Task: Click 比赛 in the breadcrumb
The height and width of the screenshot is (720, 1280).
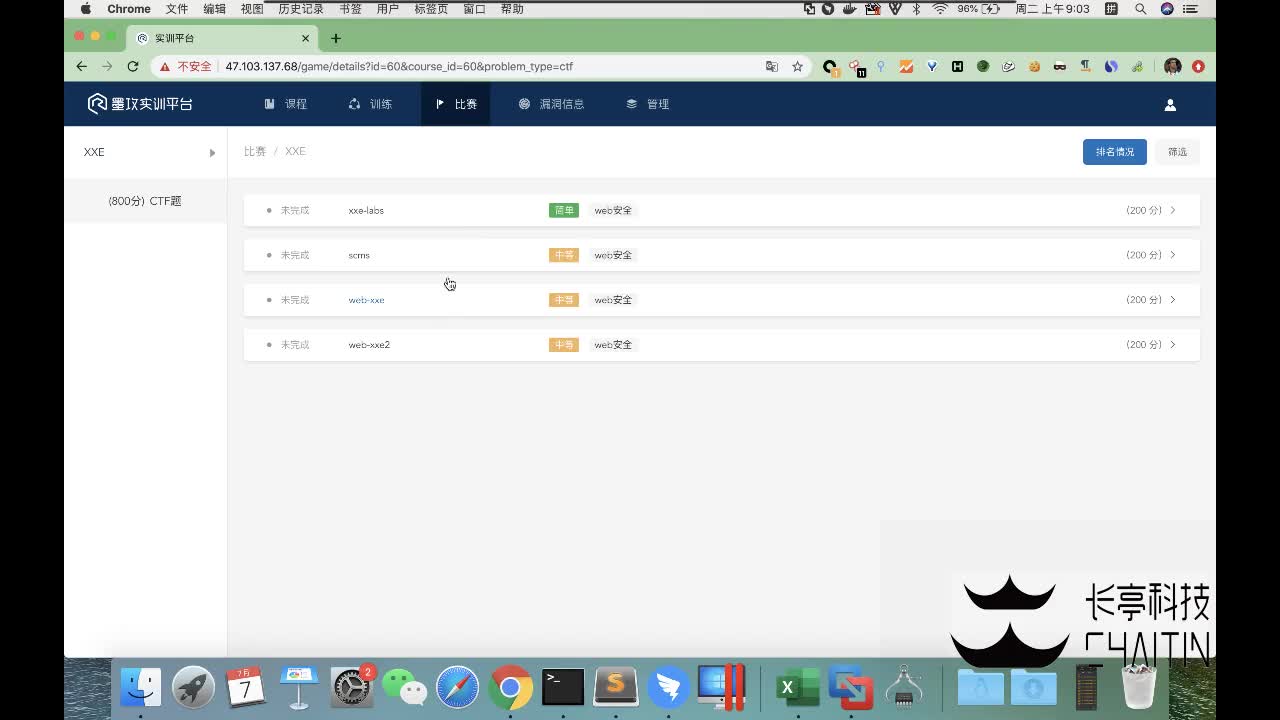Action: 255,152
